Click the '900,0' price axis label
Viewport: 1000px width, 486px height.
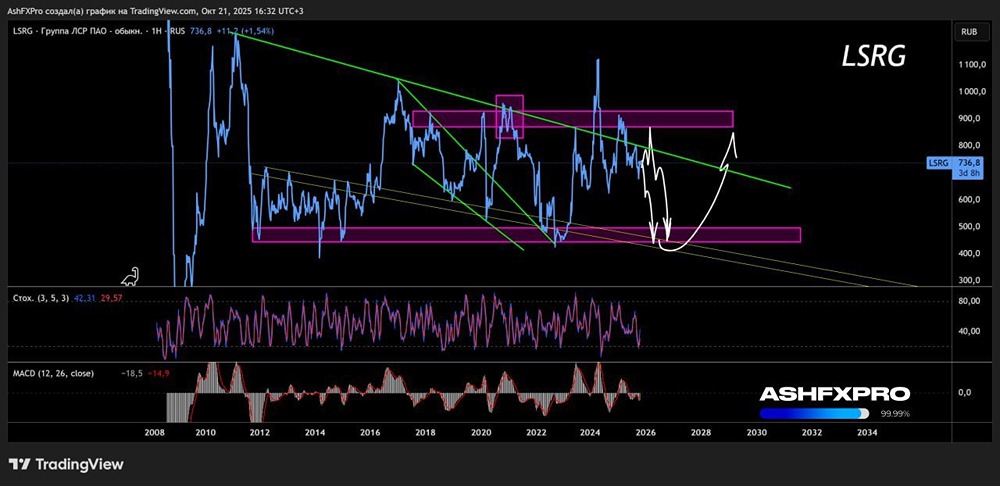tap(969, 119)
